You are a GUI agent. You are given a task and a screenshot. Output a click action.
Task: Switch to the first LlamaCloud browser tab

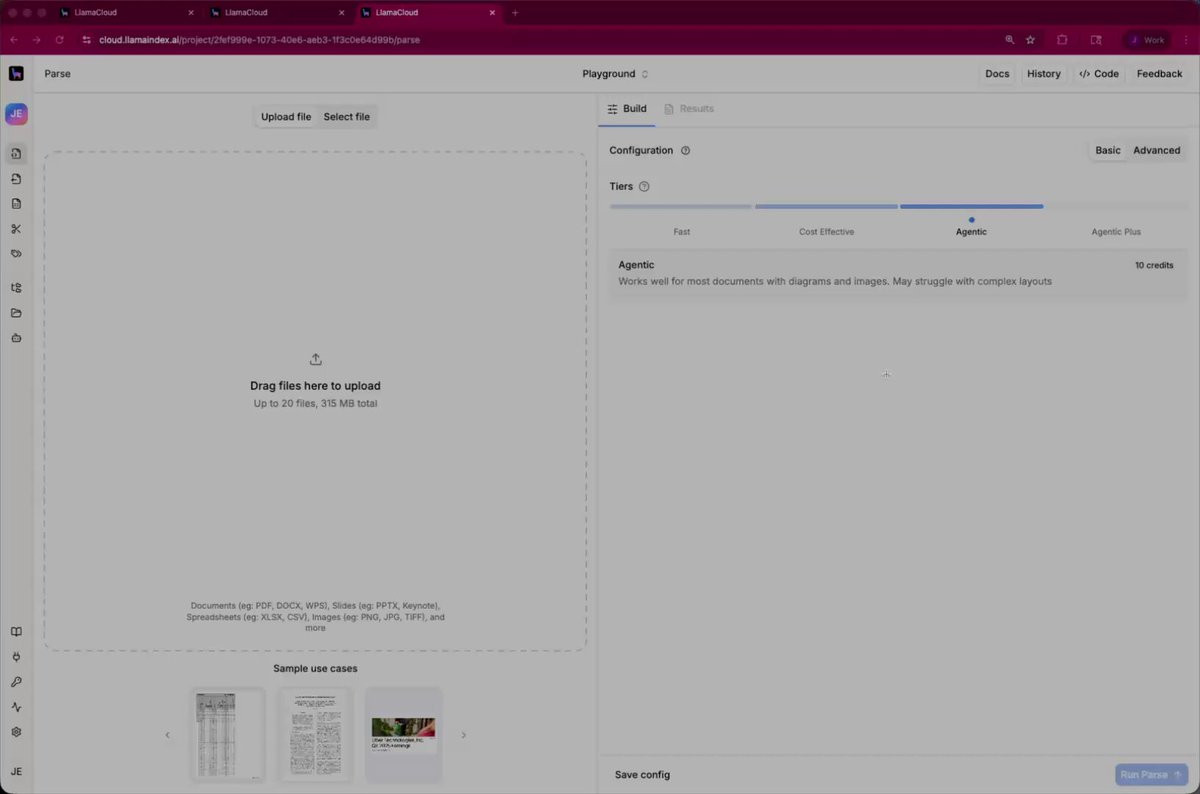pyautogui.click(x=124, y=13)
